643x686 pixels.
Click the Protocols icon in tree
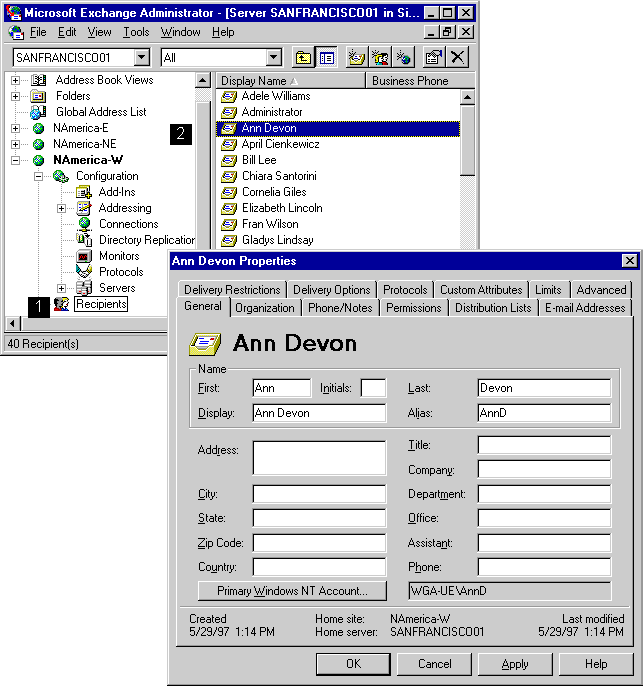coord(84,272)
